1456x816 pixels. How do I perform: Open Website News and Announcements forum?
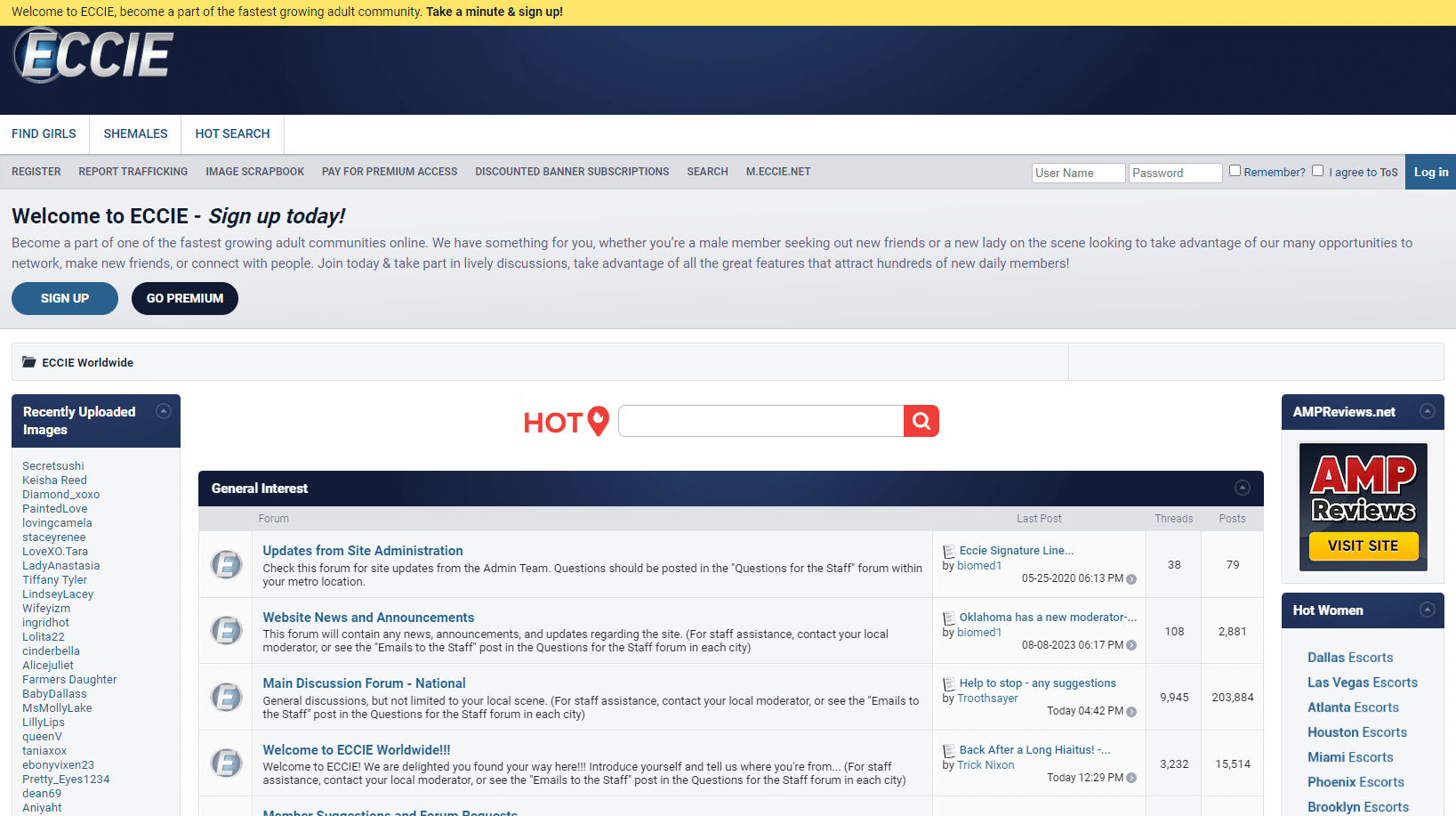(x=368, y=618)
